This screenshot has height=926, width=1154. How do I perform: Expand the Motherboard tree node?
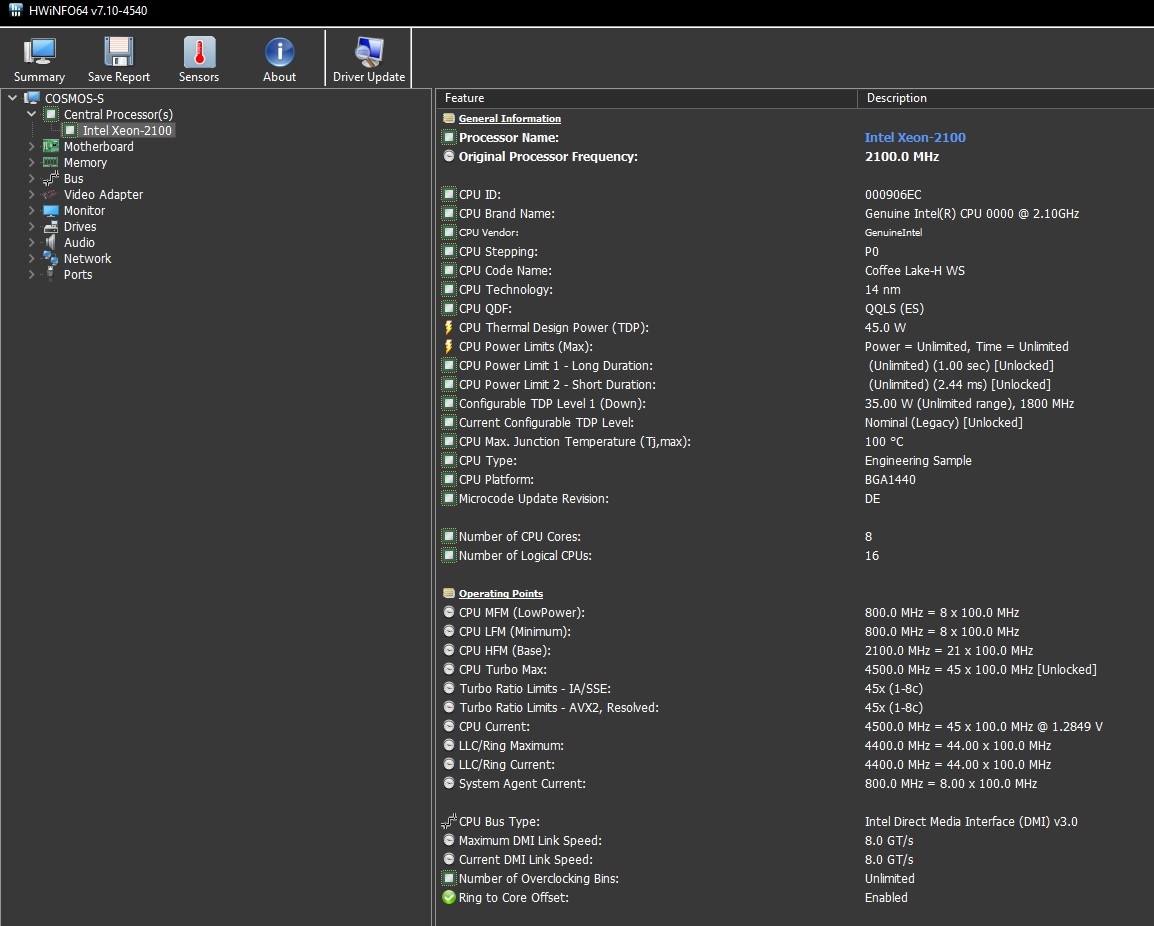31,147
